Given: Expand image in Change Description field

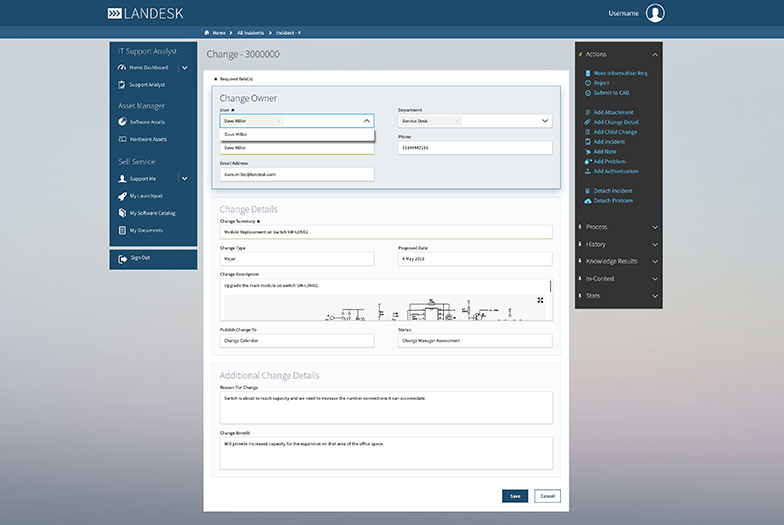Looking at the screenshot, I should (541, 300).
